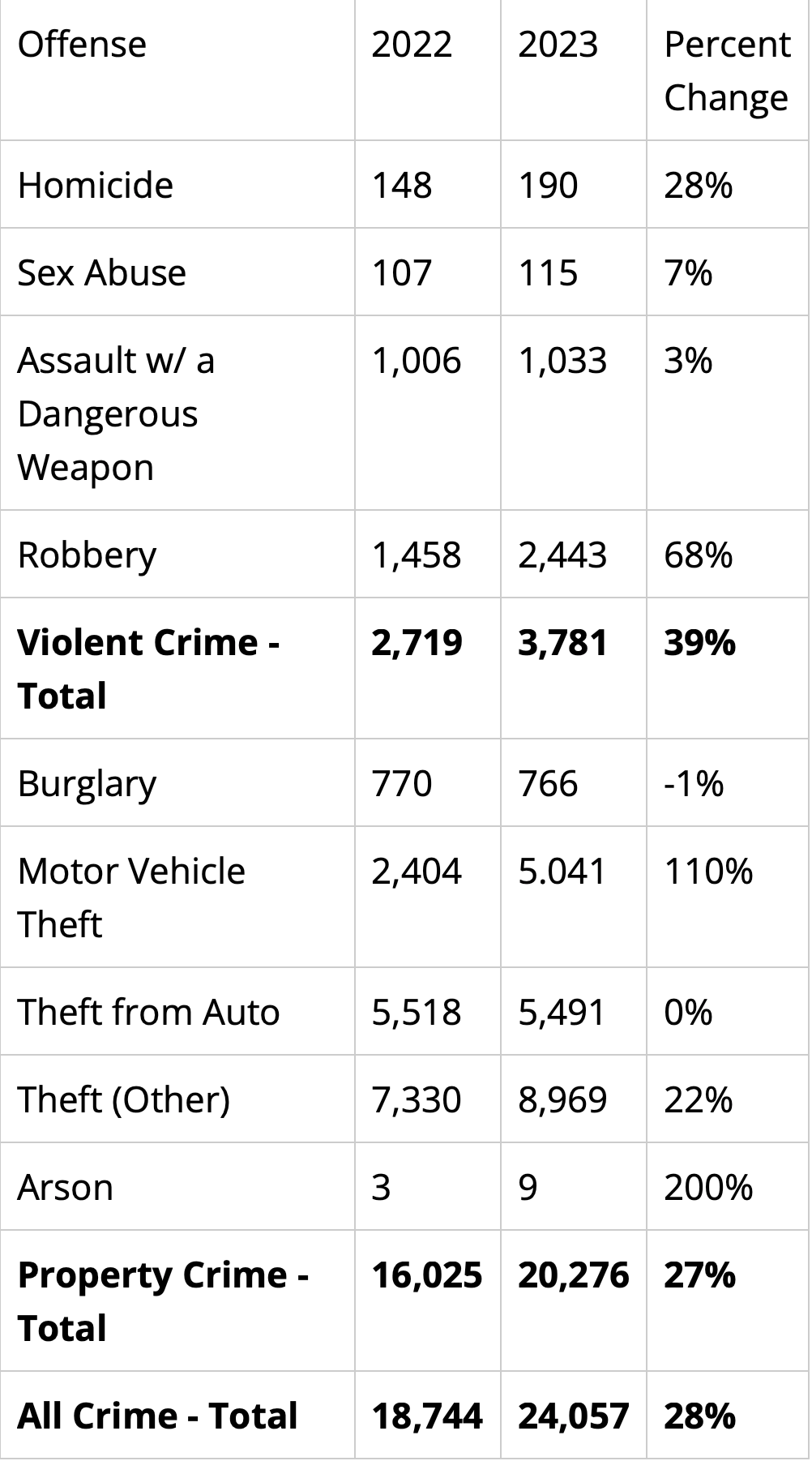Select the Burglary -1% cell
812x1461 pixels.
click(694, 783)
